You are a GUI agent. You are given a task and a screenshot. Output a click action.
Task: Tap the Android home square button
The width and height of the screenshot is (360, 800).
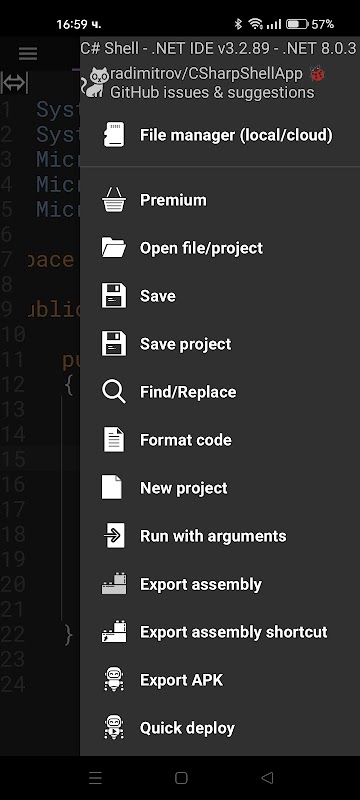181,778
